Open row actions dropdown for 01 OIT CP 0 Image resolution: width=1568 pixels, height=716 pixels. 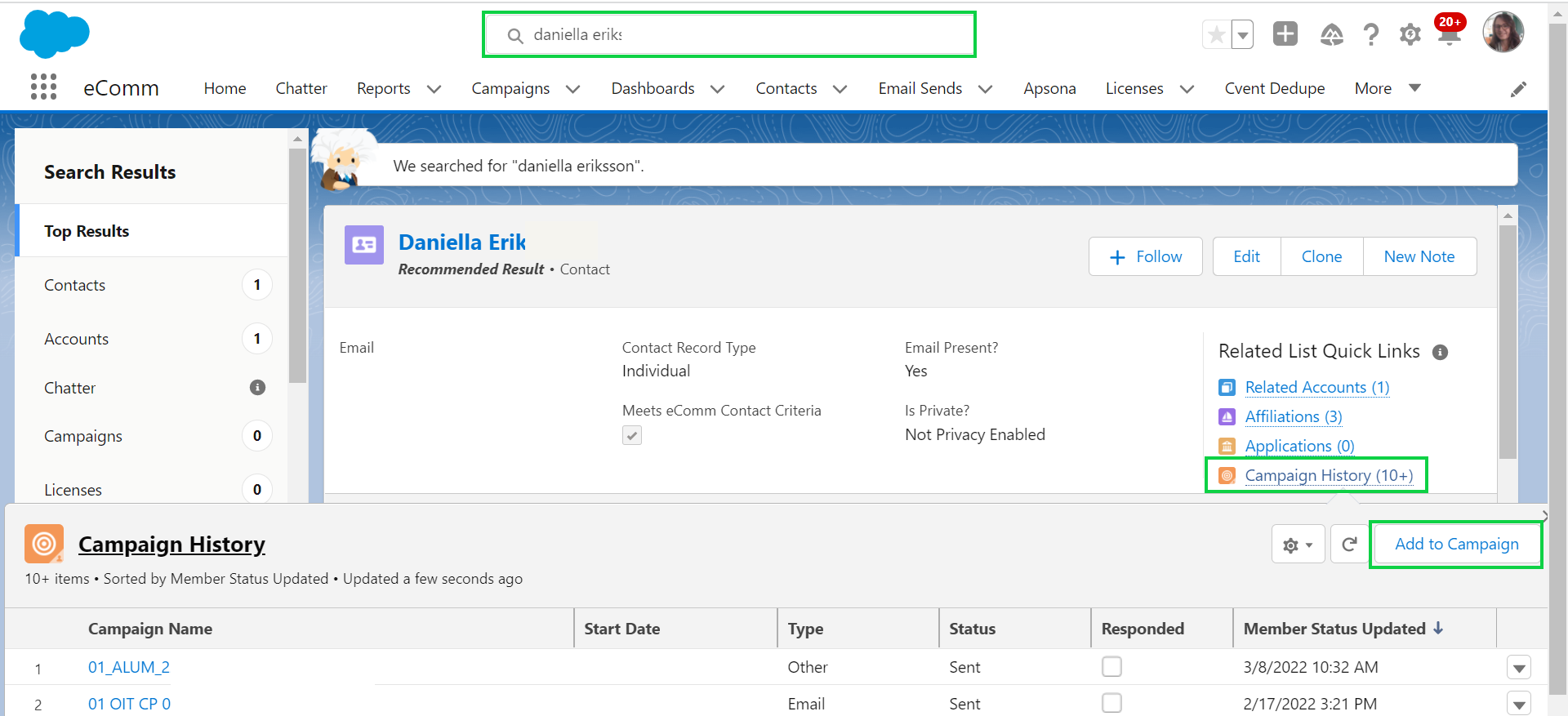[1518, 704]
